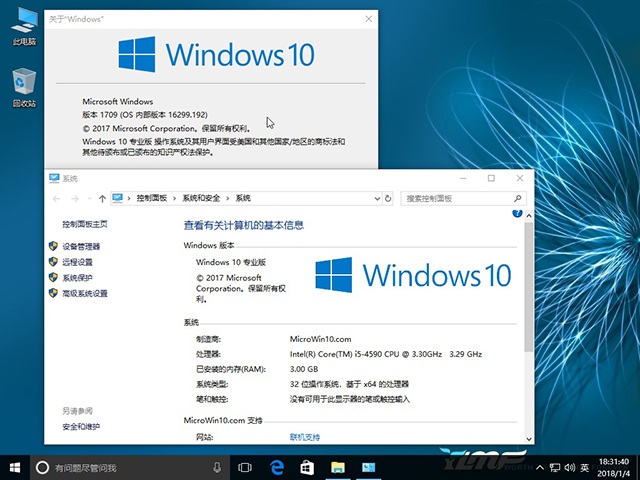Open File Explorer from taskbar
640x480 pixels.
pyautogui.click(x=338, y=467)
